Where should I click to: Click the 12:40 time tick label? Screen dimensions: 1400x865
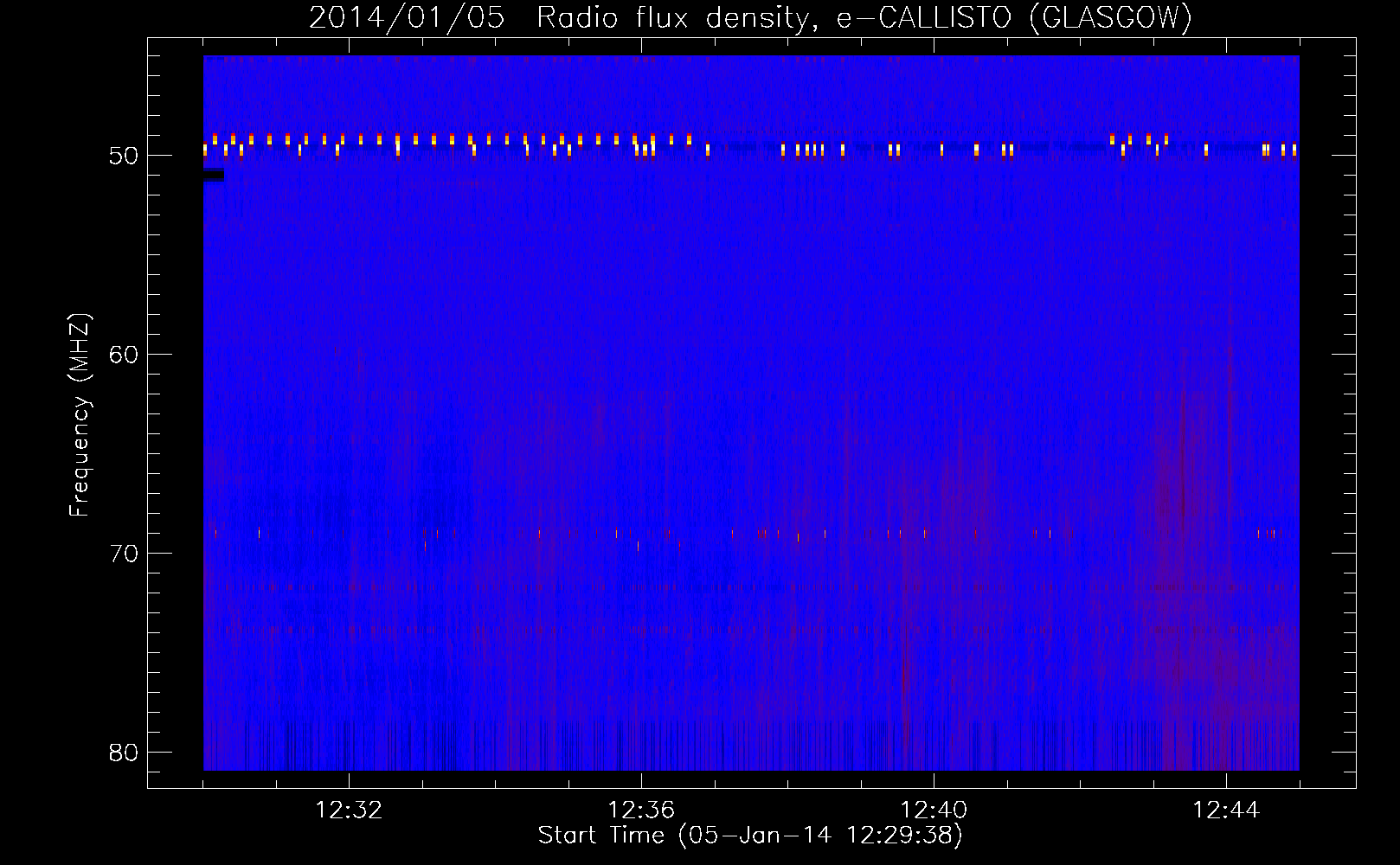(934, 811)
